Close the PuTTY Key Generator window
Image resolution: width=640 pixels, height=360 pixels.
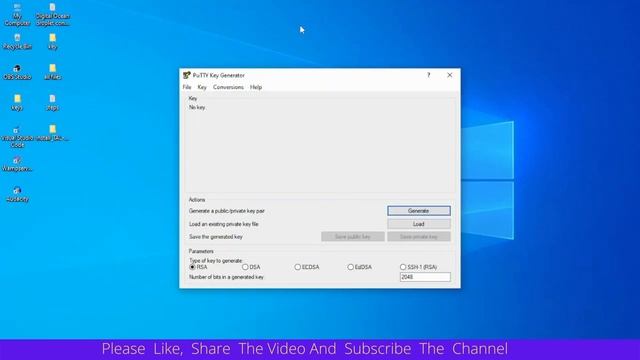pos(449,75)
